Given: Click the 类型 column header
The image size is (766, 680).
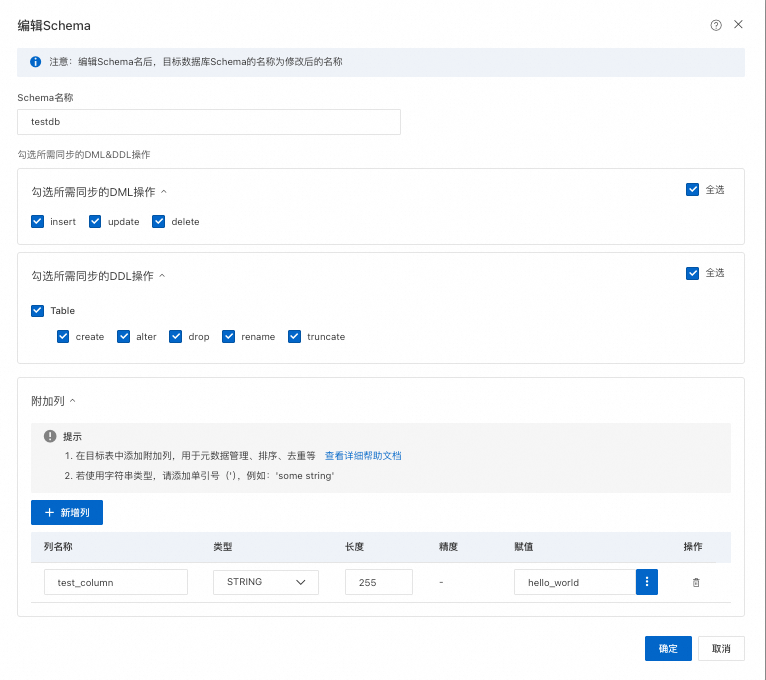Looking at the screenshot, I should (223, 547).
